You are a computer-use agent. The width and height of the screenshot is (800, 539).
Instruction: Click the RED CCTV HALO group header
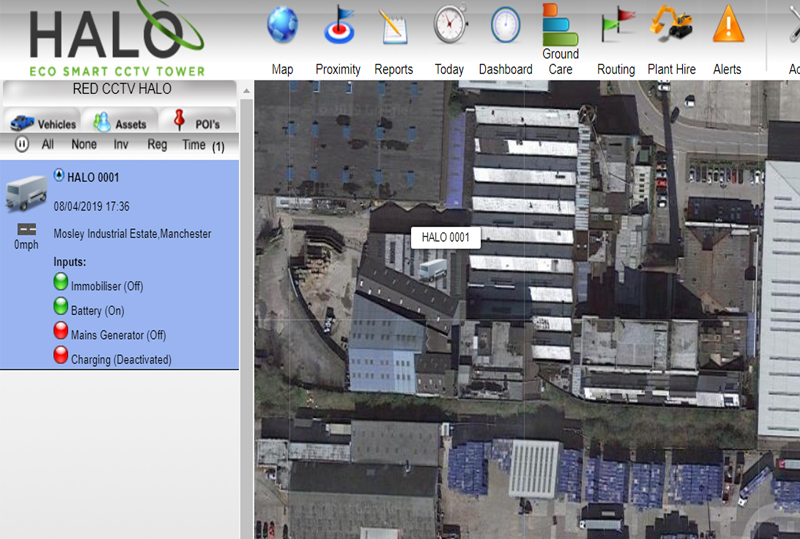coord(121,89)
